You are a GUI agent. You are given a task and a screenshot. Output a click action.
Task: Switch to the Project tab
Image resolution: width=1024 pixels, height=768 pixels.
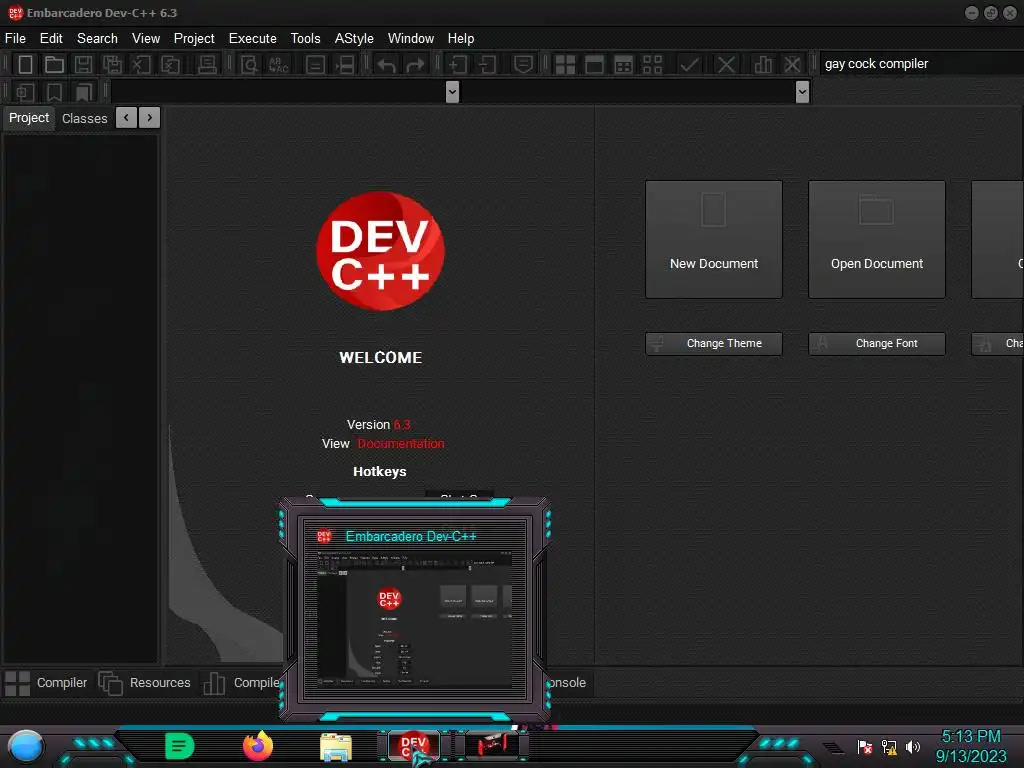(29, 118)
